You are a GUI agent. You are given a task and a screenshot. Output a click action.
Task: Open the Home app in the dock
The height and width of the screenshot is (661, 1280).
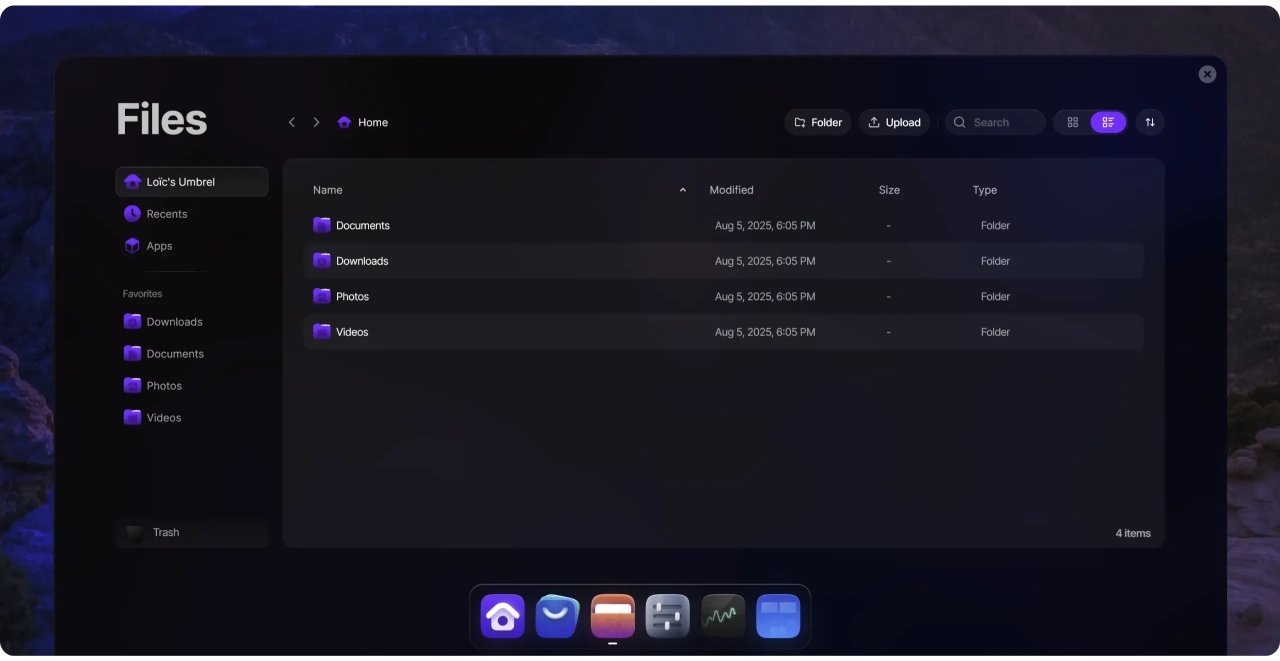pyautogui.click(x=502, y=616)
